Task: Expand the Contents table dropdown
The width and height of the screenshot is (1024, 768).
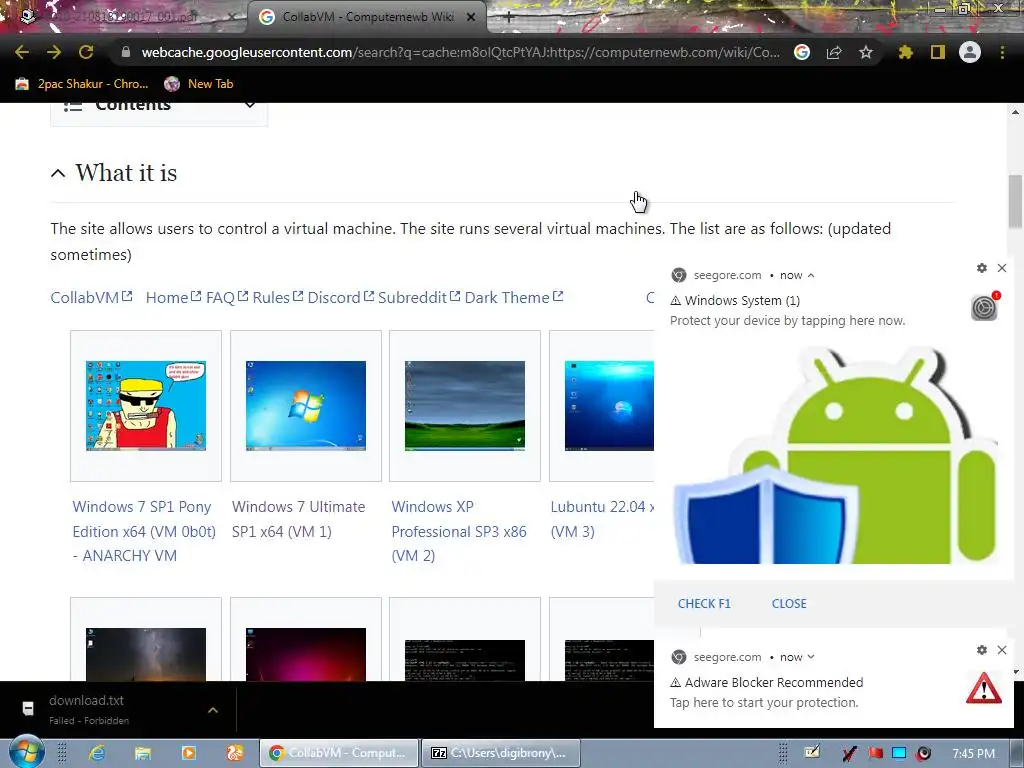Action: (249, 104)
